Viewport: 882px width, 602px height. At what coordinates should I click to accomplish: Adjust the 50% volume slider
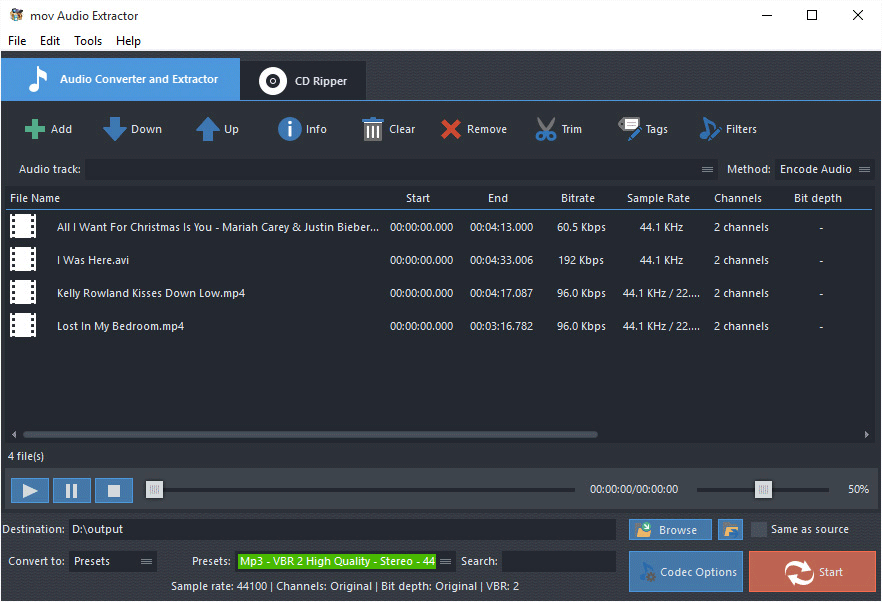point(763,489)
